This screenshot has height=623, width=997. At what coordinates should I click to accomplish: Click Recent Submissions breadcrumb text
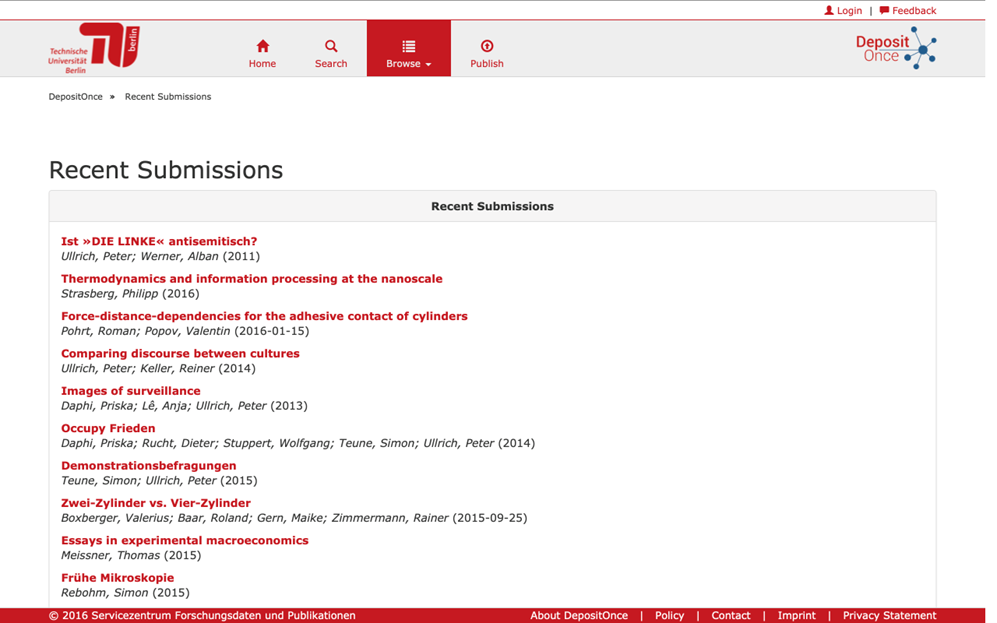tap(168, 97)
